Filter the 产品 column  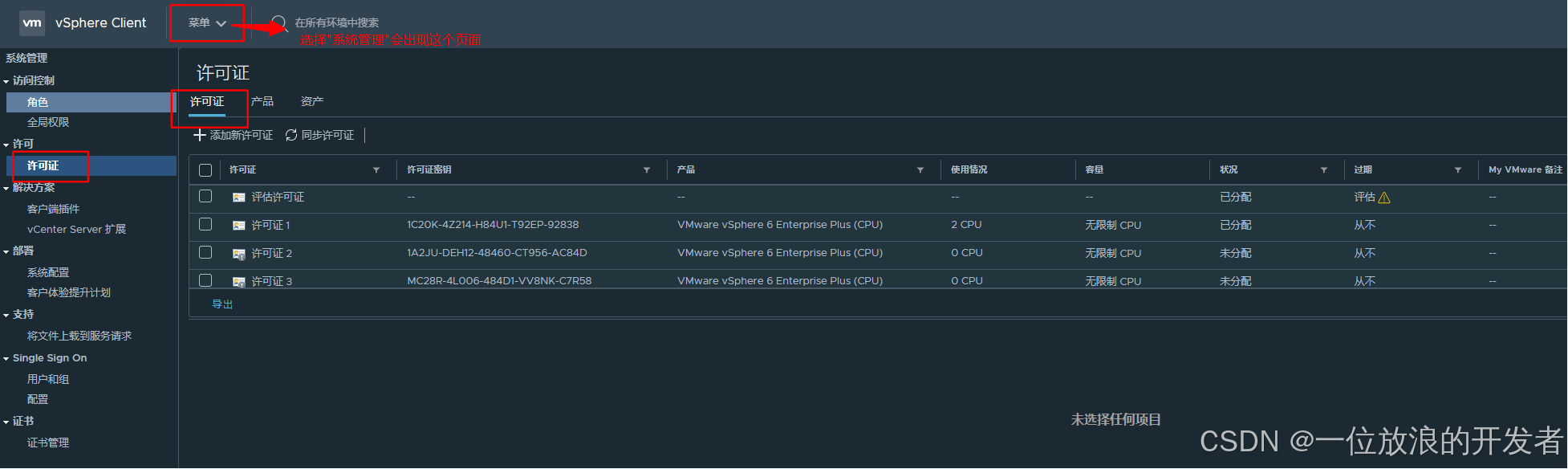(x=920, y=170)
